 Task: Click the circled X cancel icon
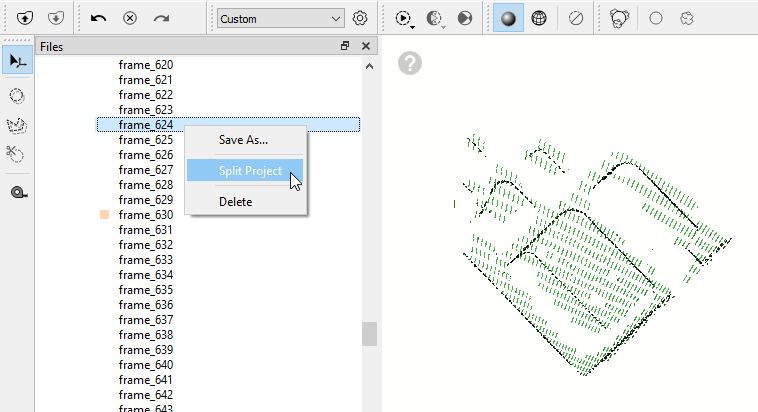(130, 18)
